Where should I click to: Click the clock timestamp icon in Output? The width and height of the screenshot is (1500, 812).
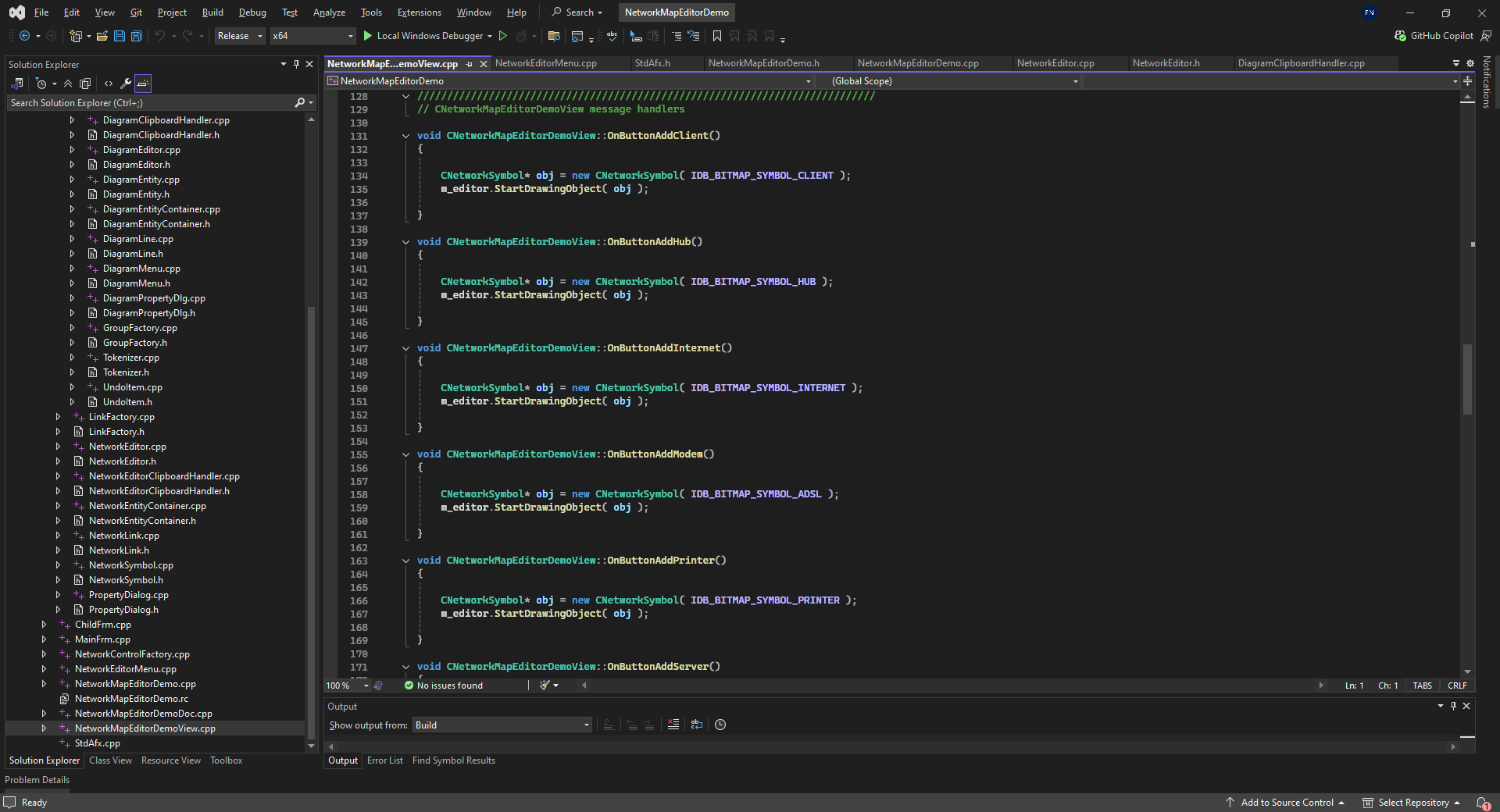(720, 725)
